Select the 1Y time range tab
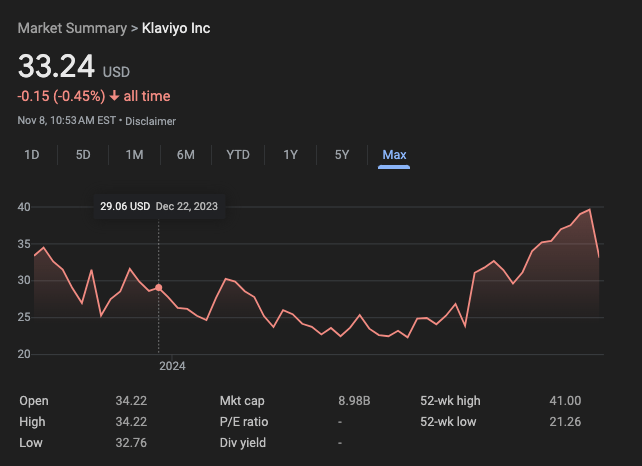Screen dimensions: 642x466 [290, 154]
